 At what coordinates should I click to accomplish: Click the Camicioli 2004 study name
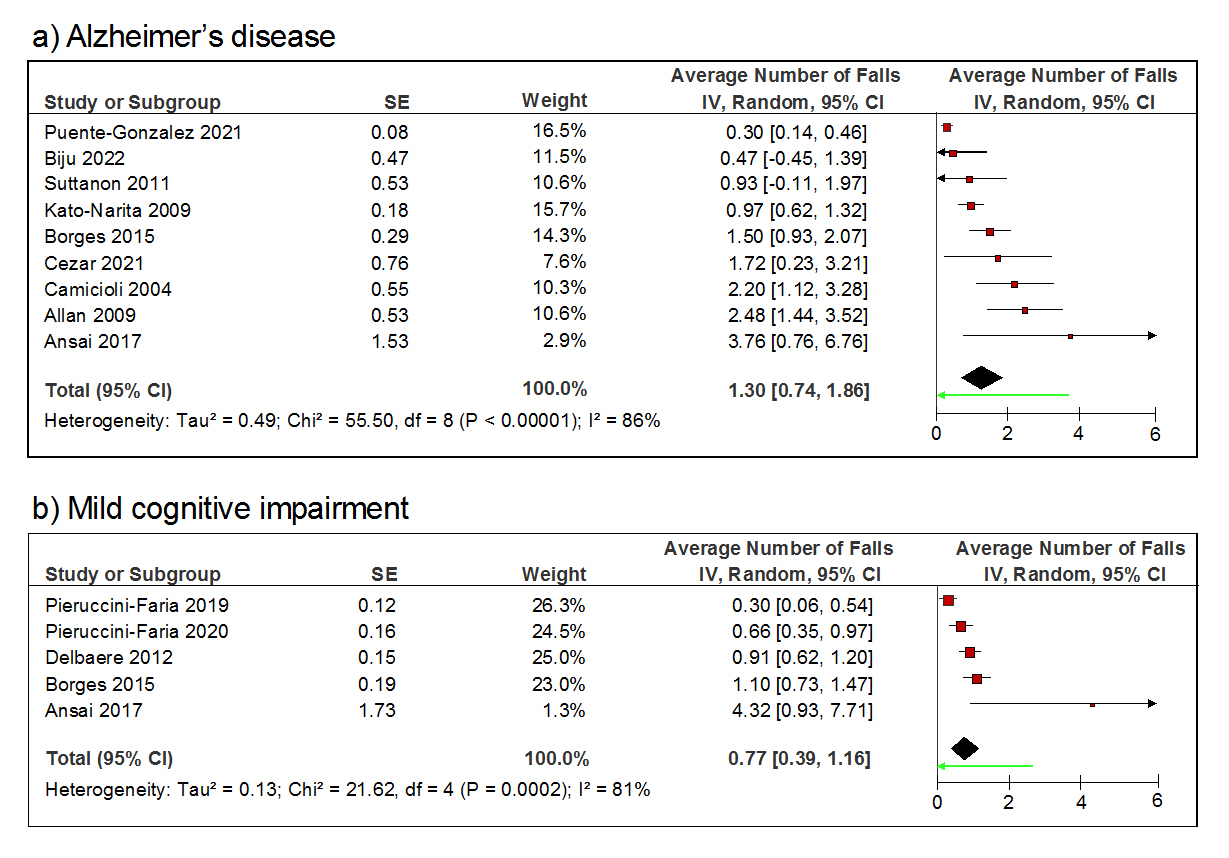108,289
